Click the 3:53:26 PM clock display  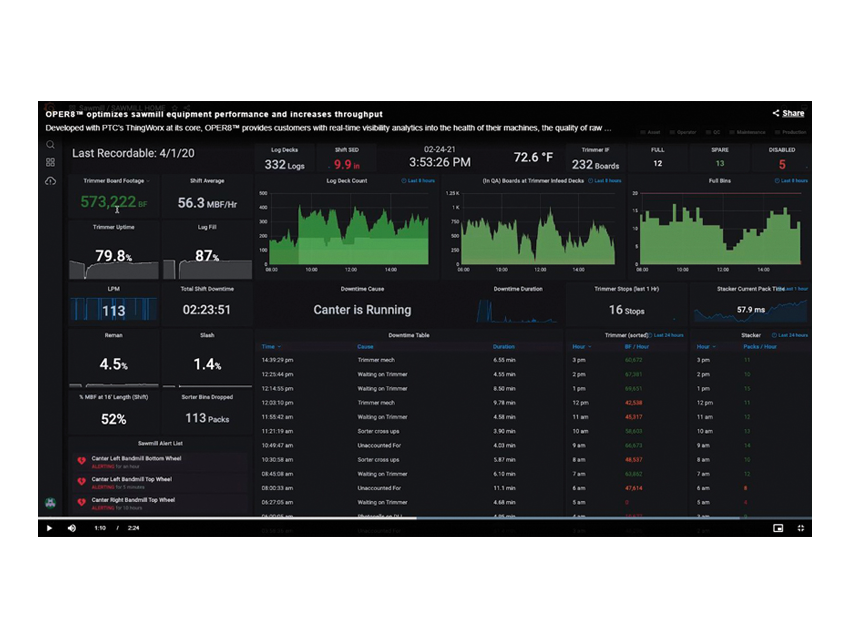click(440, 162)
